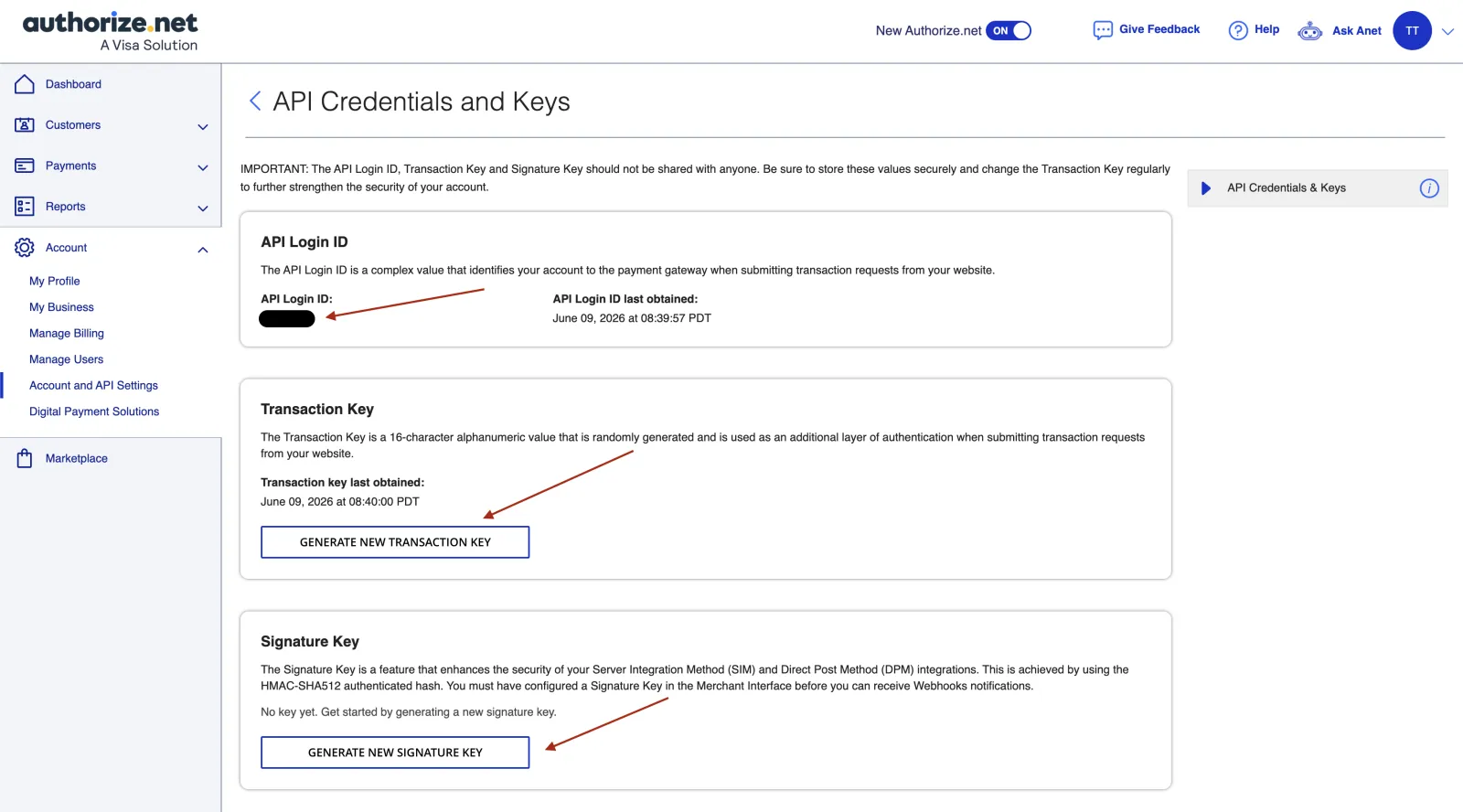Image resolution: width=1463 pixels, height=812 pixels.
Task: Click the Signature Key section heading
Action: pyautogui.click(x=310, y=641)
